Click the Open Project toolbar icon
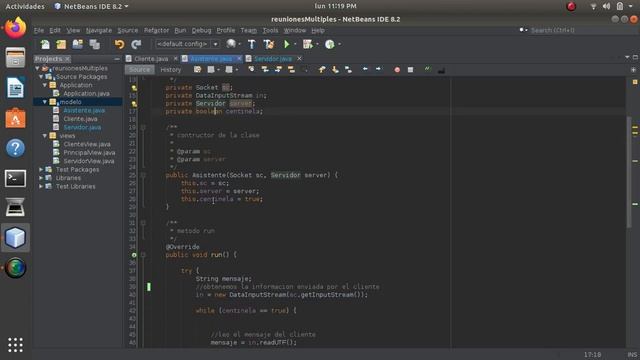Image resolution: width=640 pixels, height=360 pixels. pos(78,44)
